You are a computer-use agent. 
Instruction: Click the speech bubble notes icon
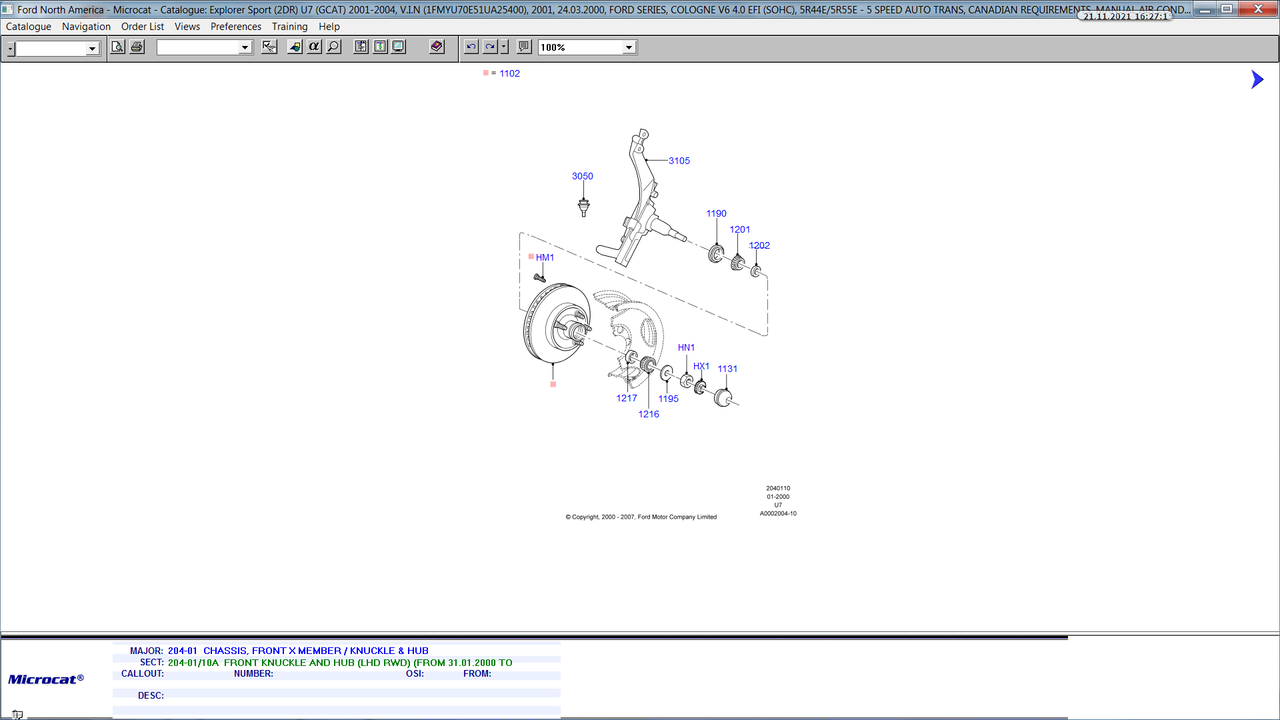[x=523, y=47]
